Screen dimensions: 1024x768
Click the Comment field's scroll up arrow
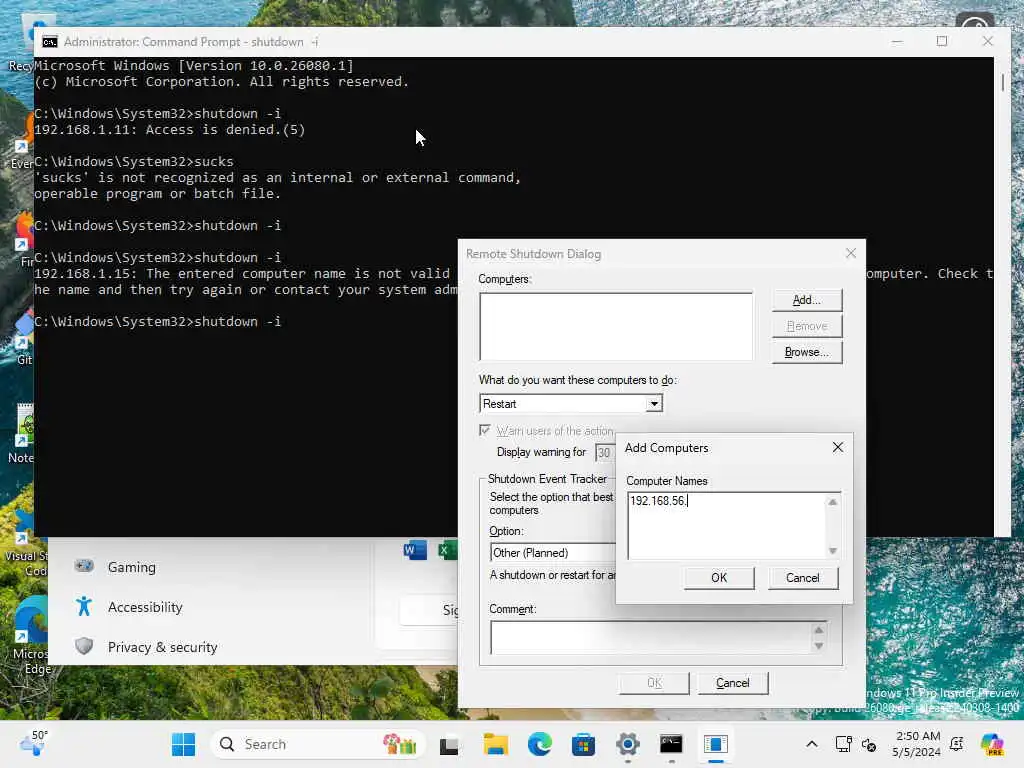pyautogui.click(x=818, y=630)
